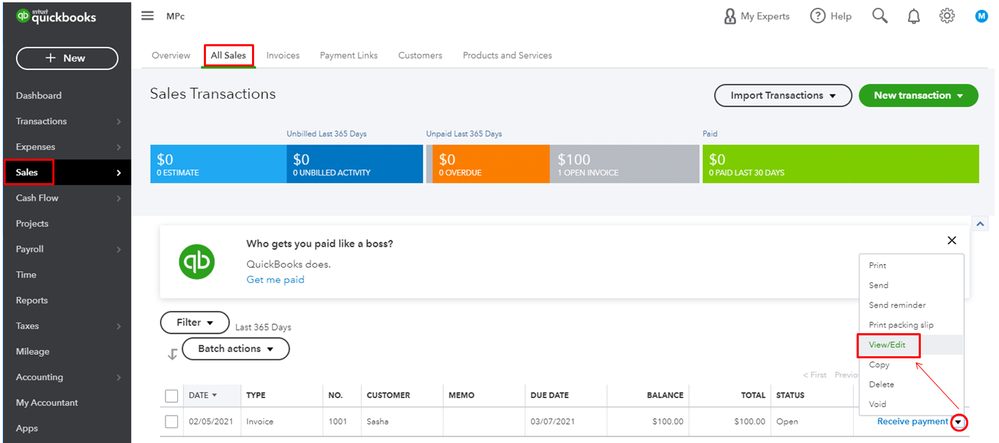This screenshot has height=443, width=999.
Task: Choose Send from action menu
Action: tap(911, 285)
